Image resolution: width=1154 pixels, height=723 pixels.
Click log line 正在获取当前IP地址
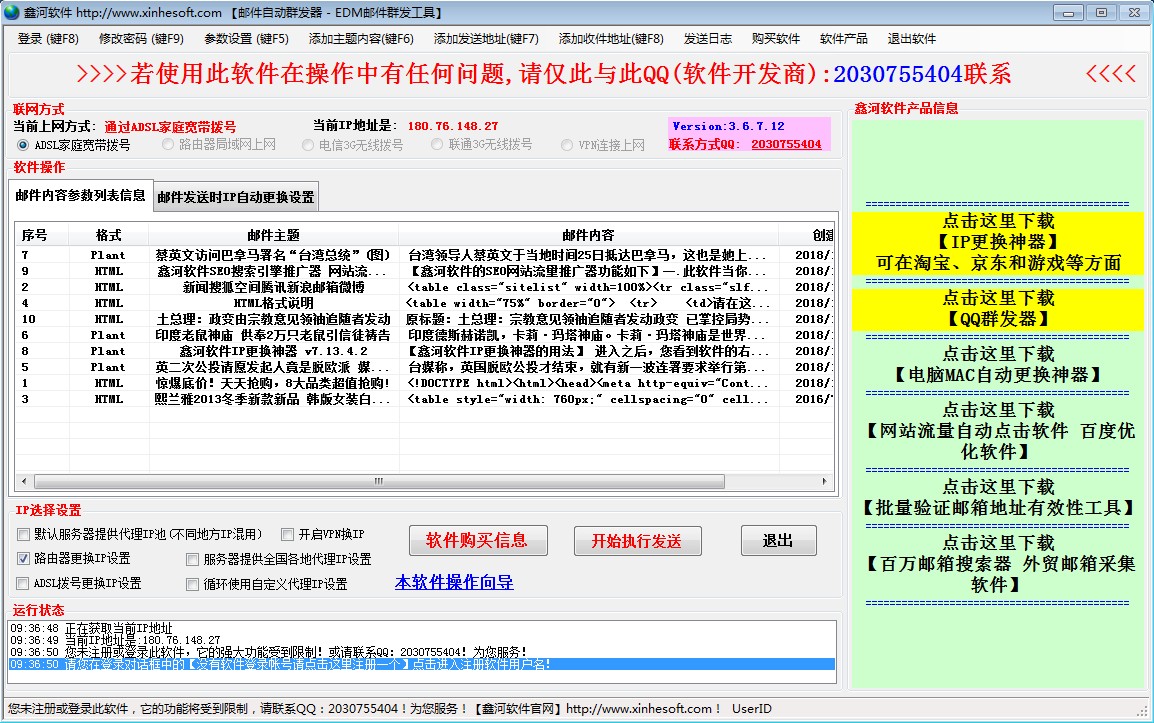coord(92,629)
